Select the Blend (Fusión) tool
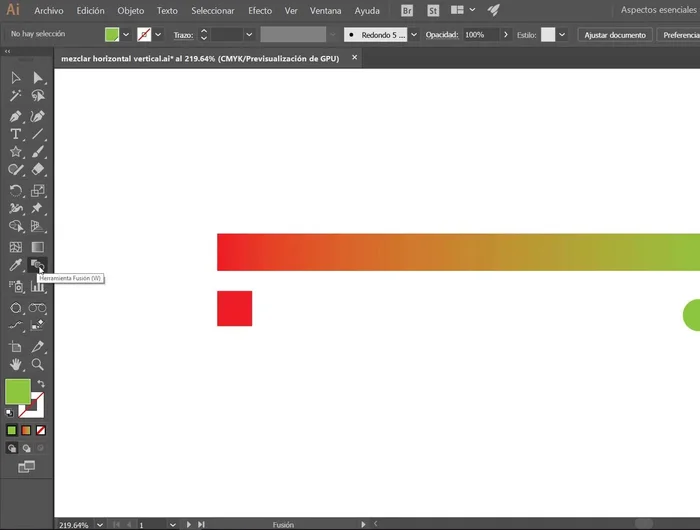This screenshot has height=530, width=700. (37, 266)
